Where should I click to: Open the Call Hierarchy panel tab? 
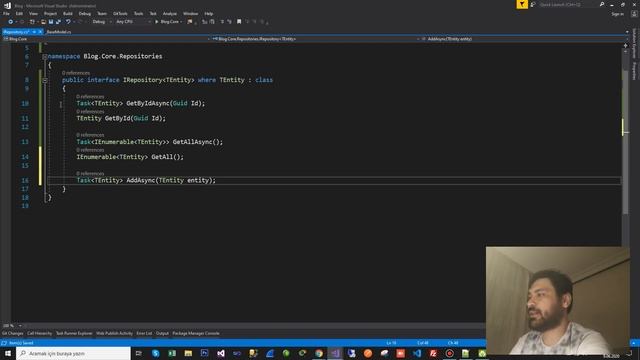(40, 333)
